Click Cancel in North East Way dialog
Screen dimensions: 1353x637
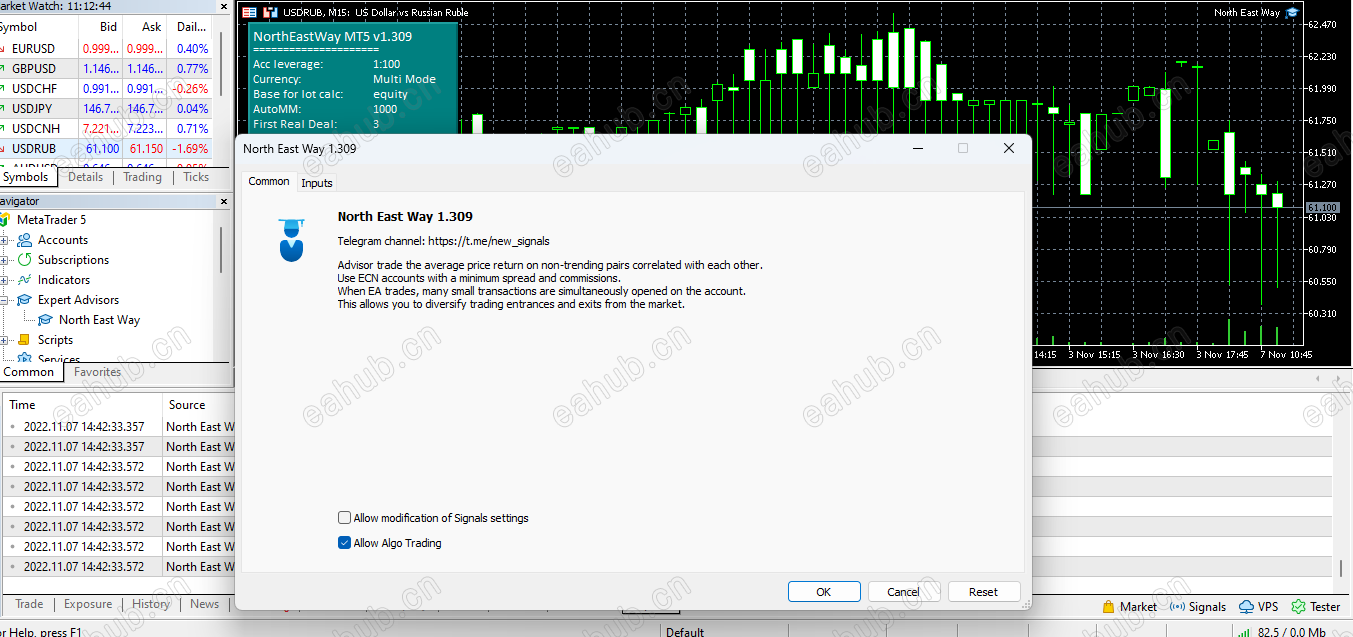[904, 592]
